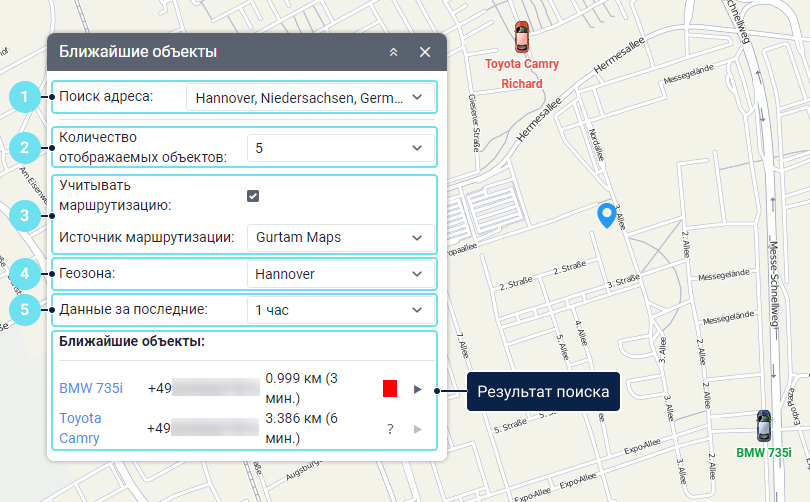Viewport: 810px width, 502px height.
Task: Click numbered callout badge 1
Action: 24,97
